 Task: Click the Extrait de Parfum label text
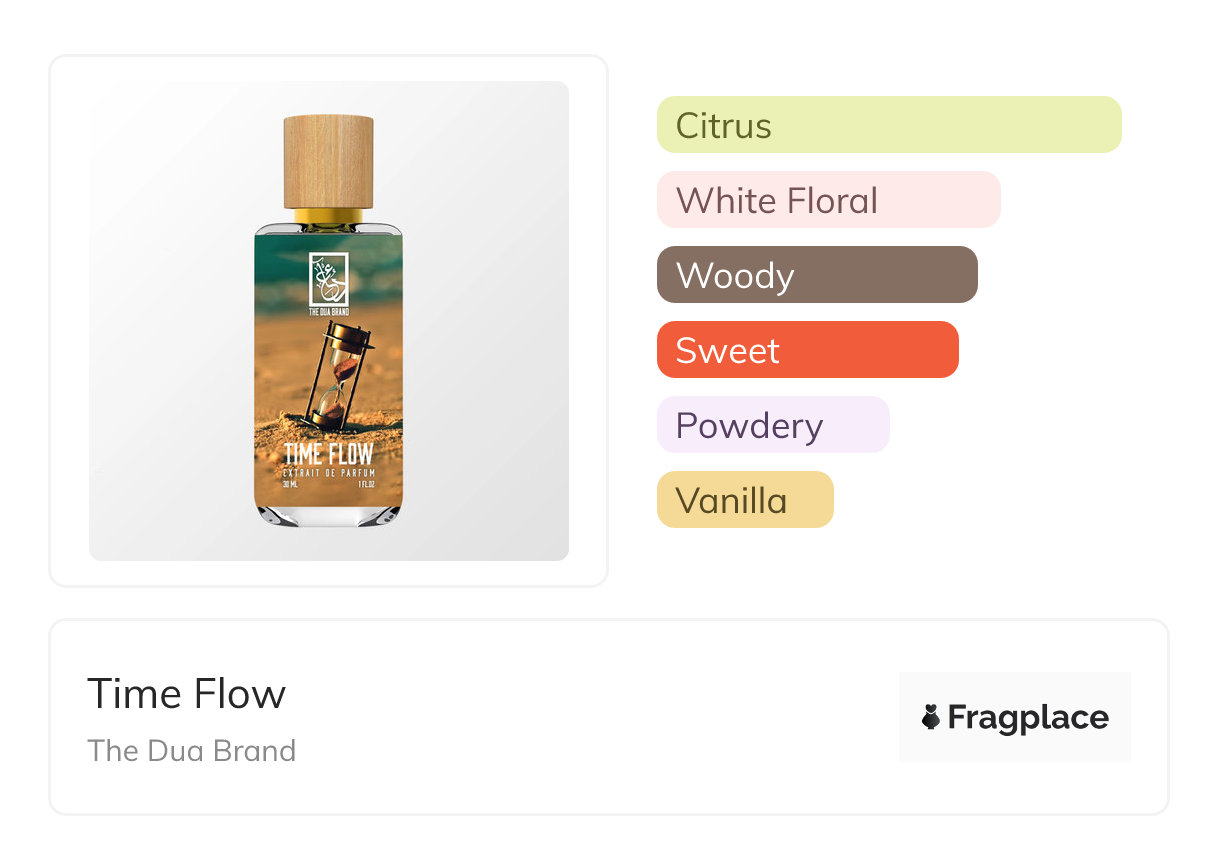328,471
